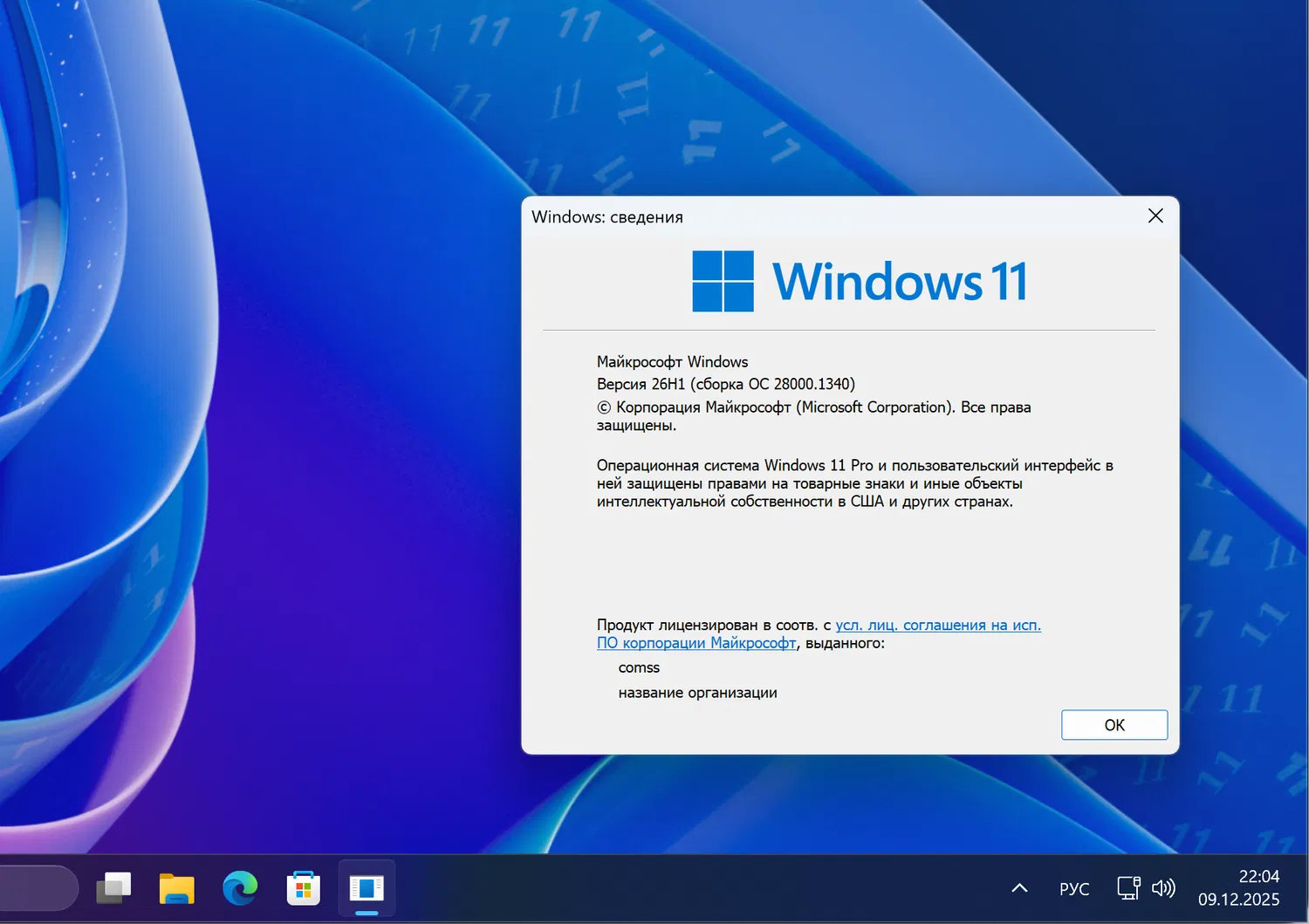Viewport: 1309px width, 924px height.
Task: Click the название организации text
Action: point(698,692)
